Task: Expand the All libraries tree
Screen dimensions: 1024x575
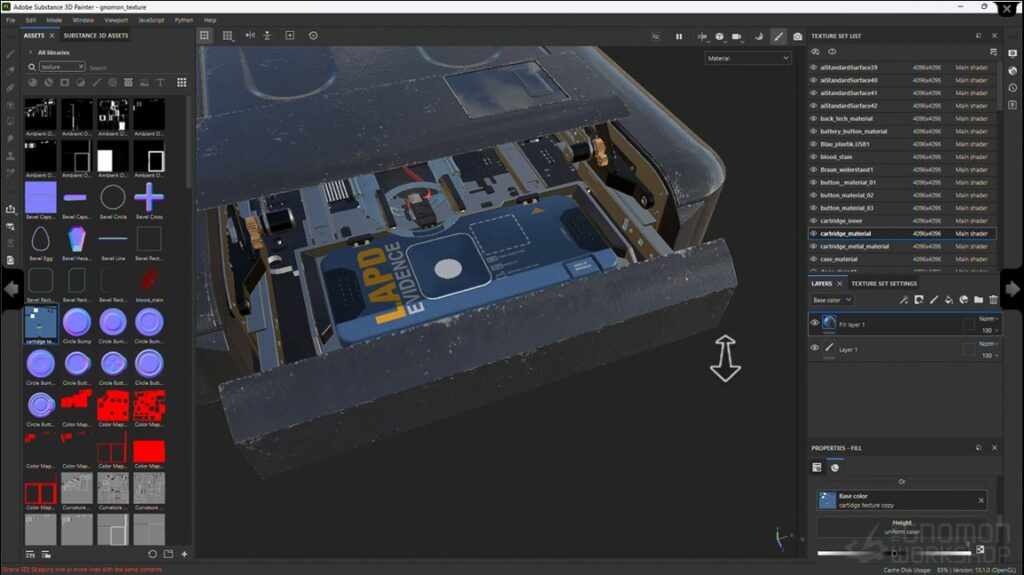Action: click(x=30, y=52)
